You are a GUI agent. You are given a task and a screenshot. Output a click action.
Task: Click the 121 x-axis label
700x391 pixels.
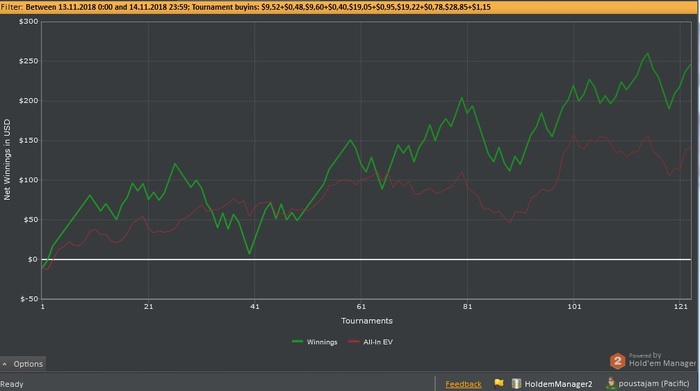(x=681, y=306)
